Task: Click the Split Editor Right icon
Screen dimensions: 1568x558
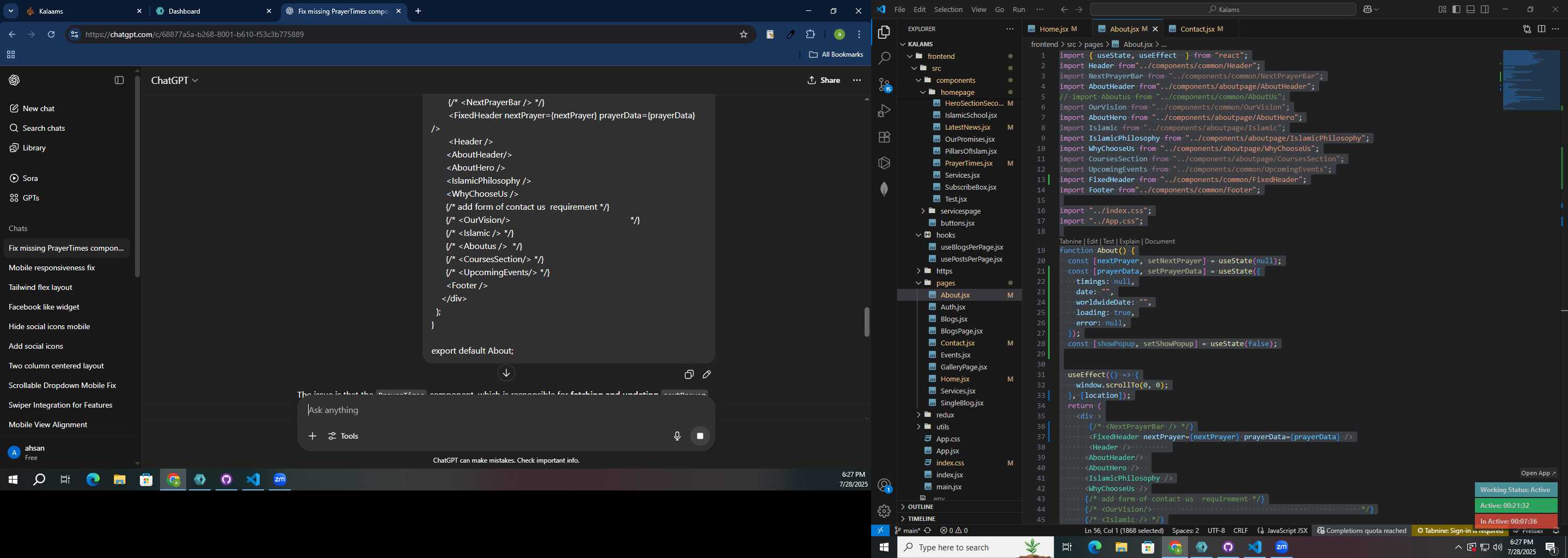Action: 1541,29
